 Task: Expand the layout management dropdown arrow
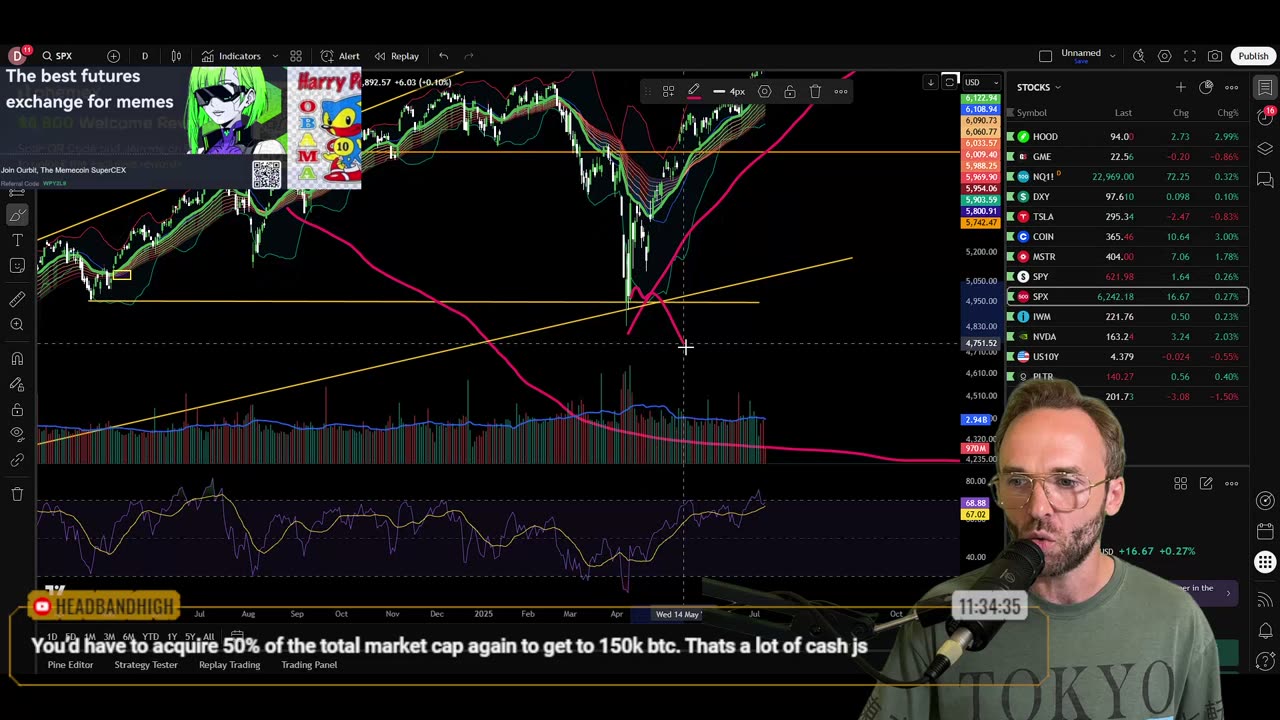click(x=1112, y=56)
